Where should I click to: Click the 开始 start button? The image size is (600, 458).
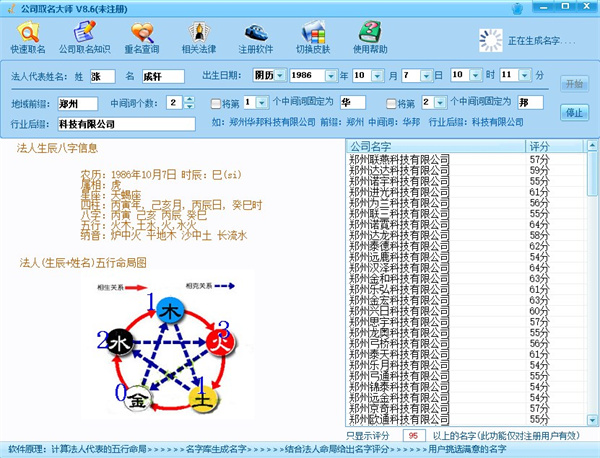tap(574, 83)
